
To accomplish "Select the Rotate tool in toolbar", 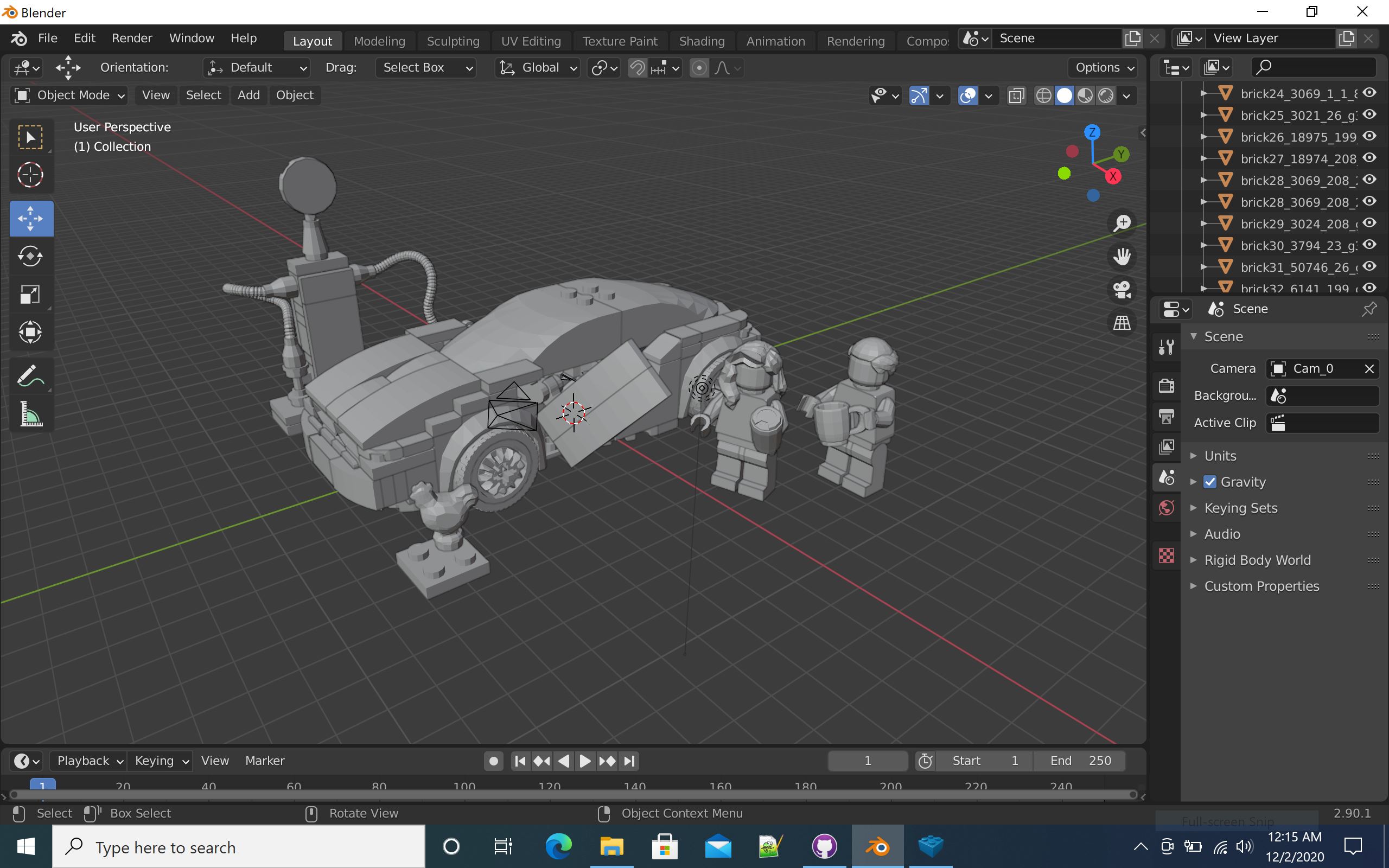I will 30,257.
